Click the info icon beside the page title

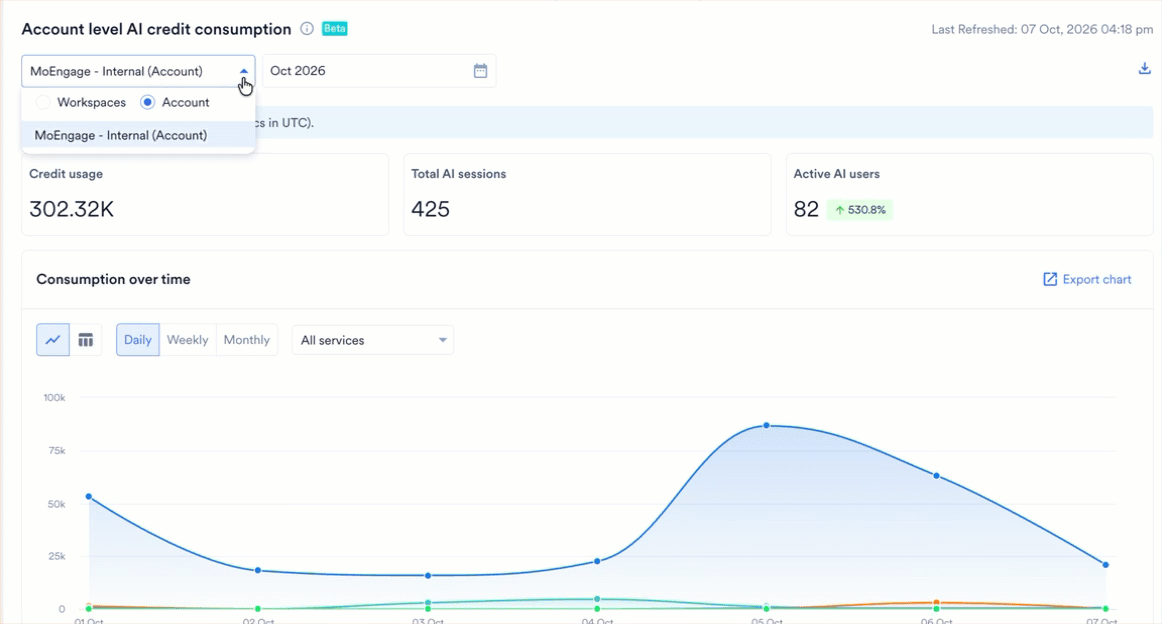tap(307, 29)
